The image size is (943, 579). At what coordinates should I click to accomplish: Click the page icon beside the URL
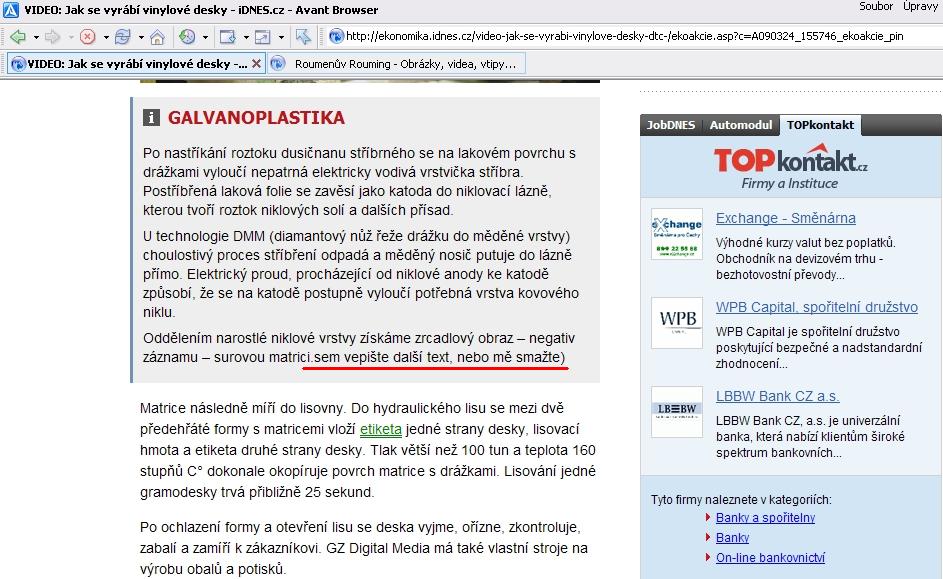coord(336,36)
